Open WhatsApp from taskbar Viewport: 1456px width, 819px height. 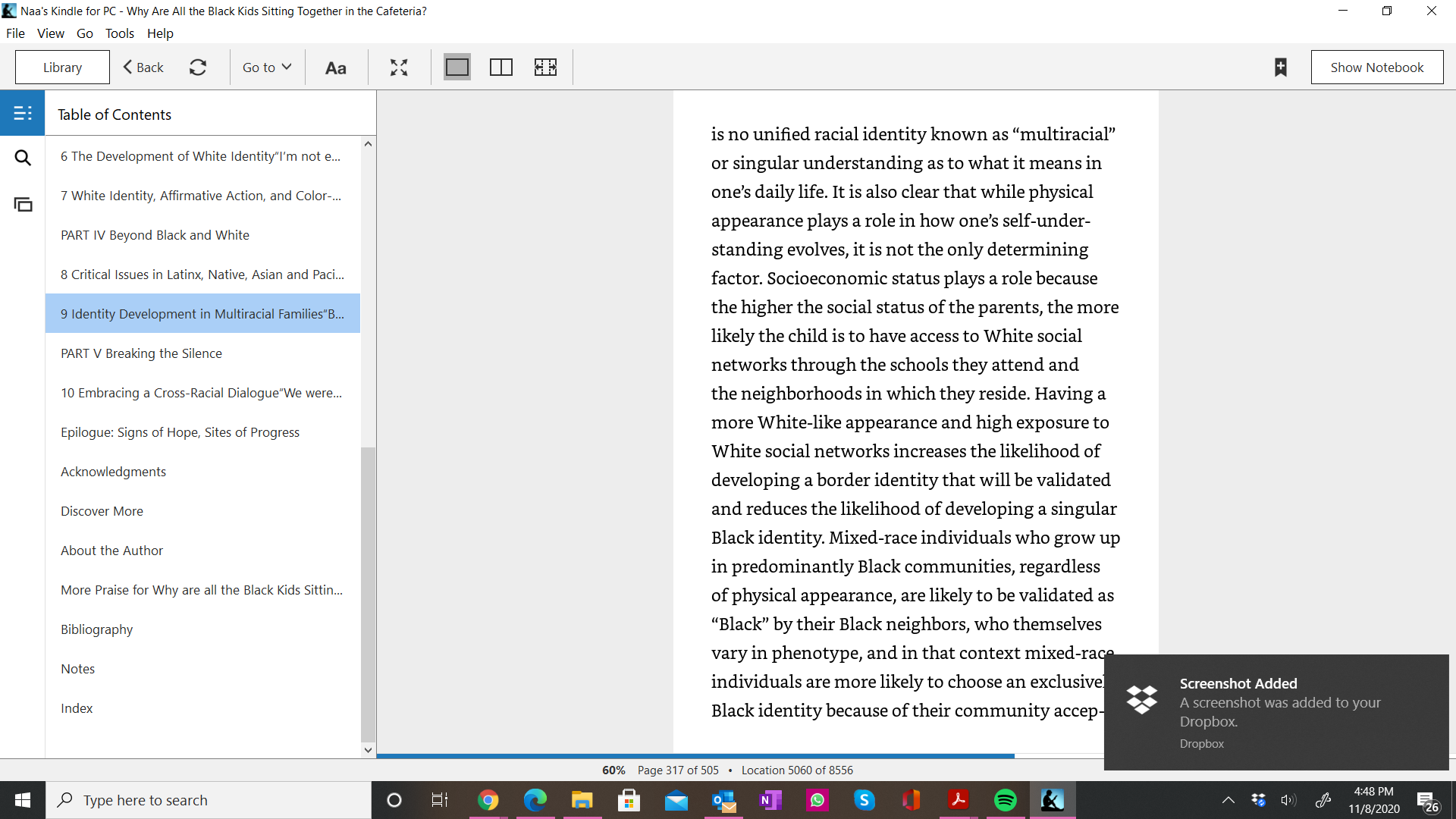click(817, 800)
